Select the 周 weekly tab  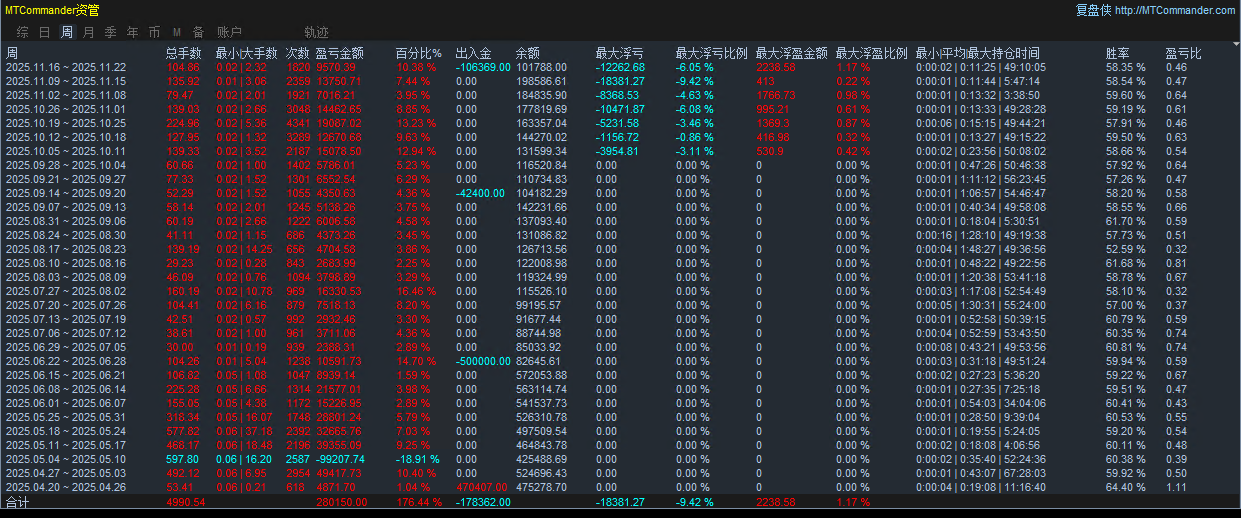(x=67, y=32)
